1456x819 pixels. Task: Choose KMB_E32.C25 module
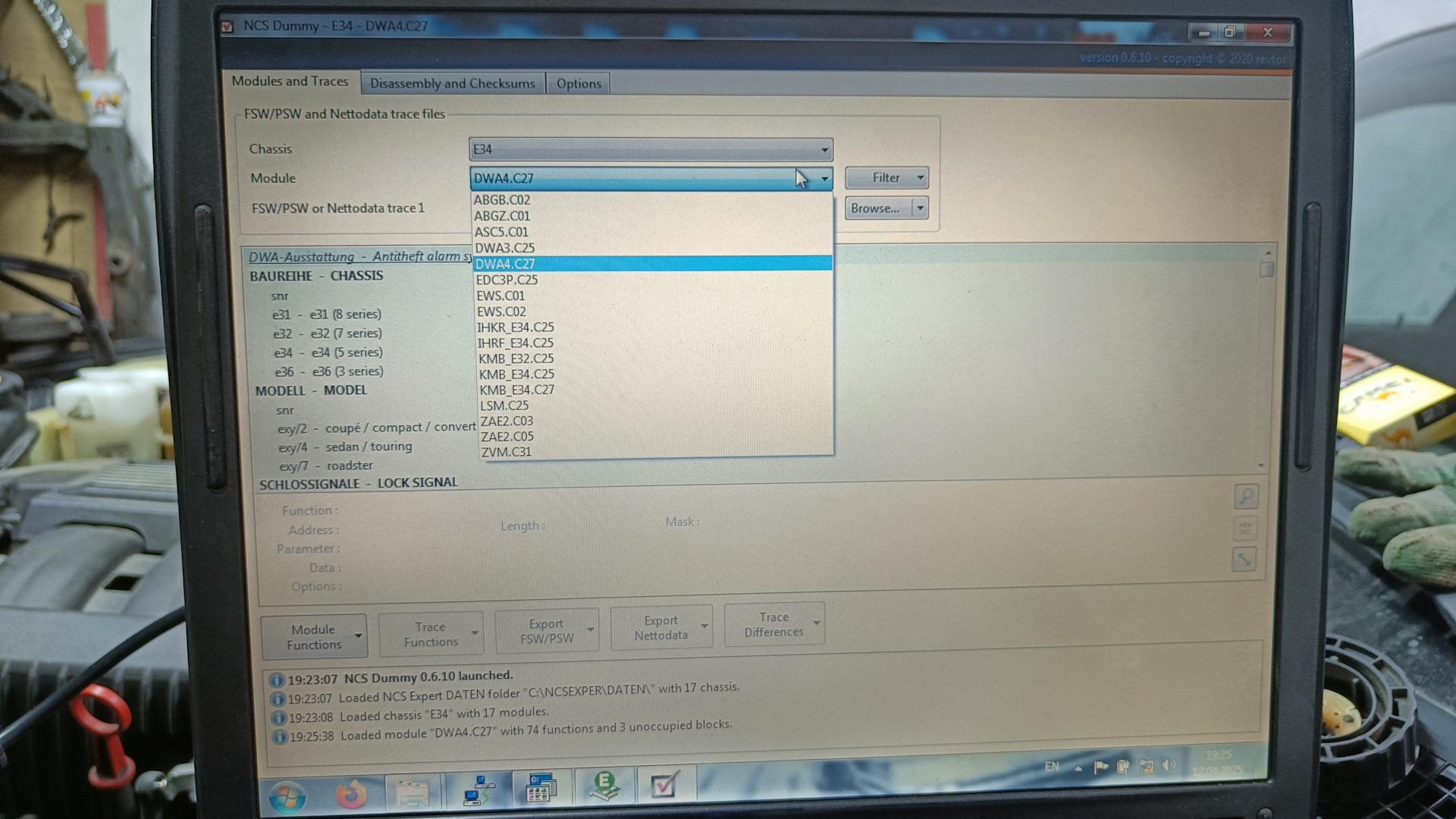(x=654, y=359)
